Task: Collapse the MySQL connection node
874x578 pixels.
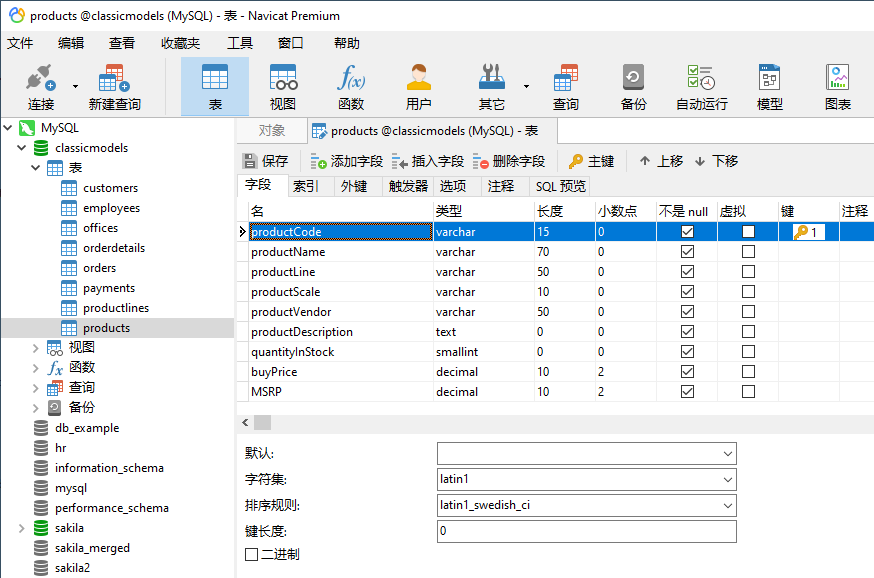Action: tap(7, 128)
